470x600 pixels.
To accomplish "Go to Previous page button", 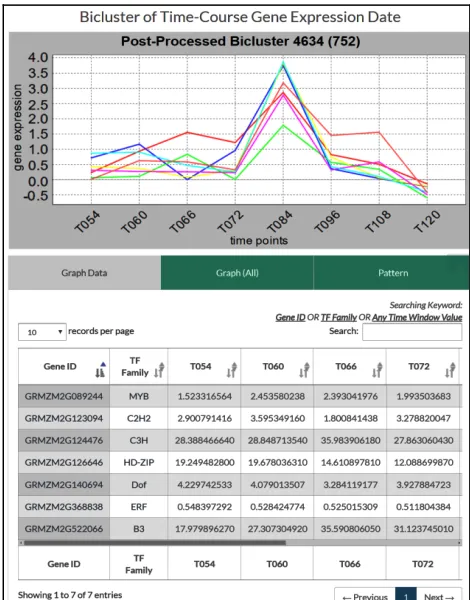I will pos(365,595).
